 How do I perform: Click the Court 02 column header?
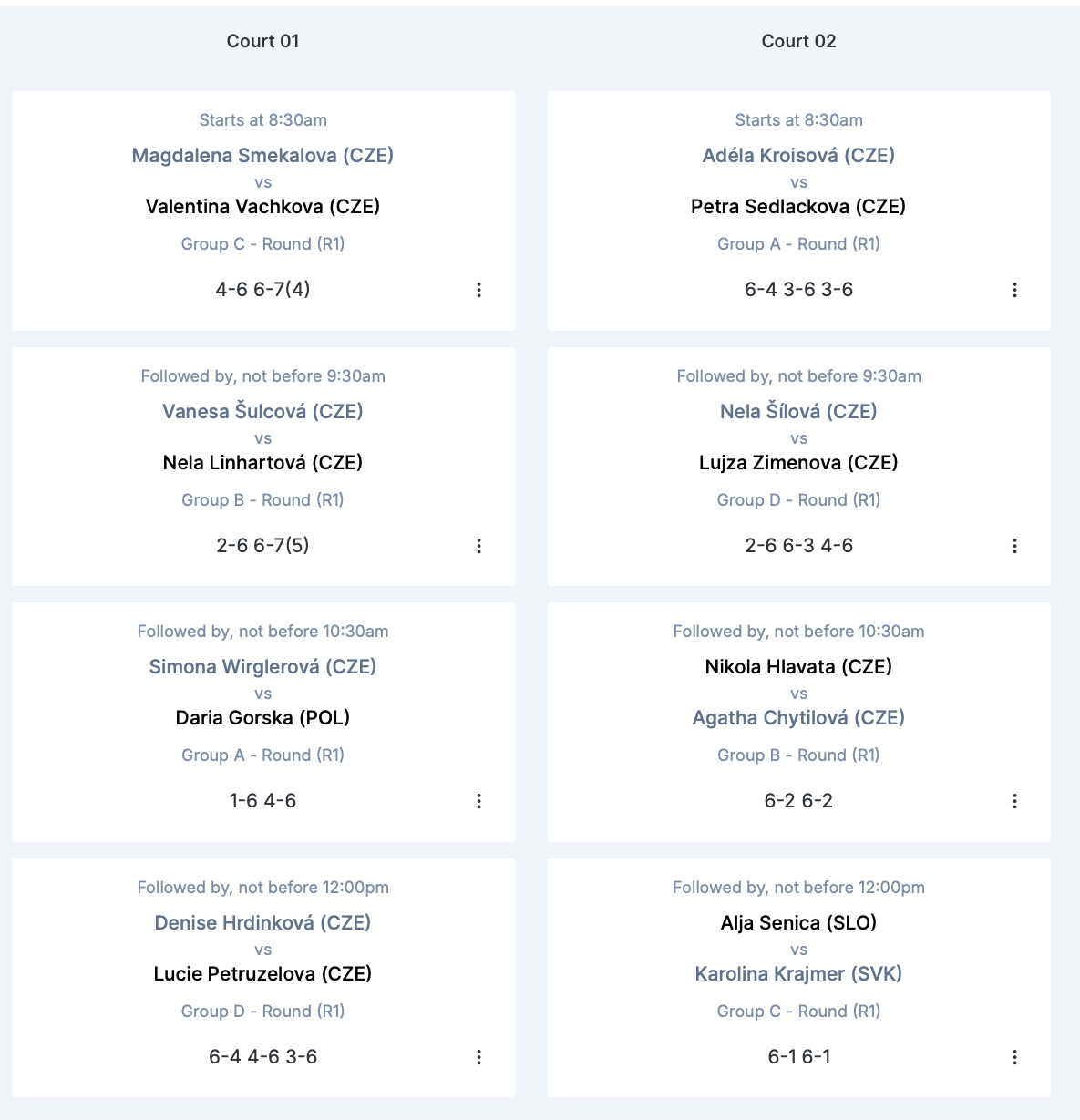pos(798,41)
